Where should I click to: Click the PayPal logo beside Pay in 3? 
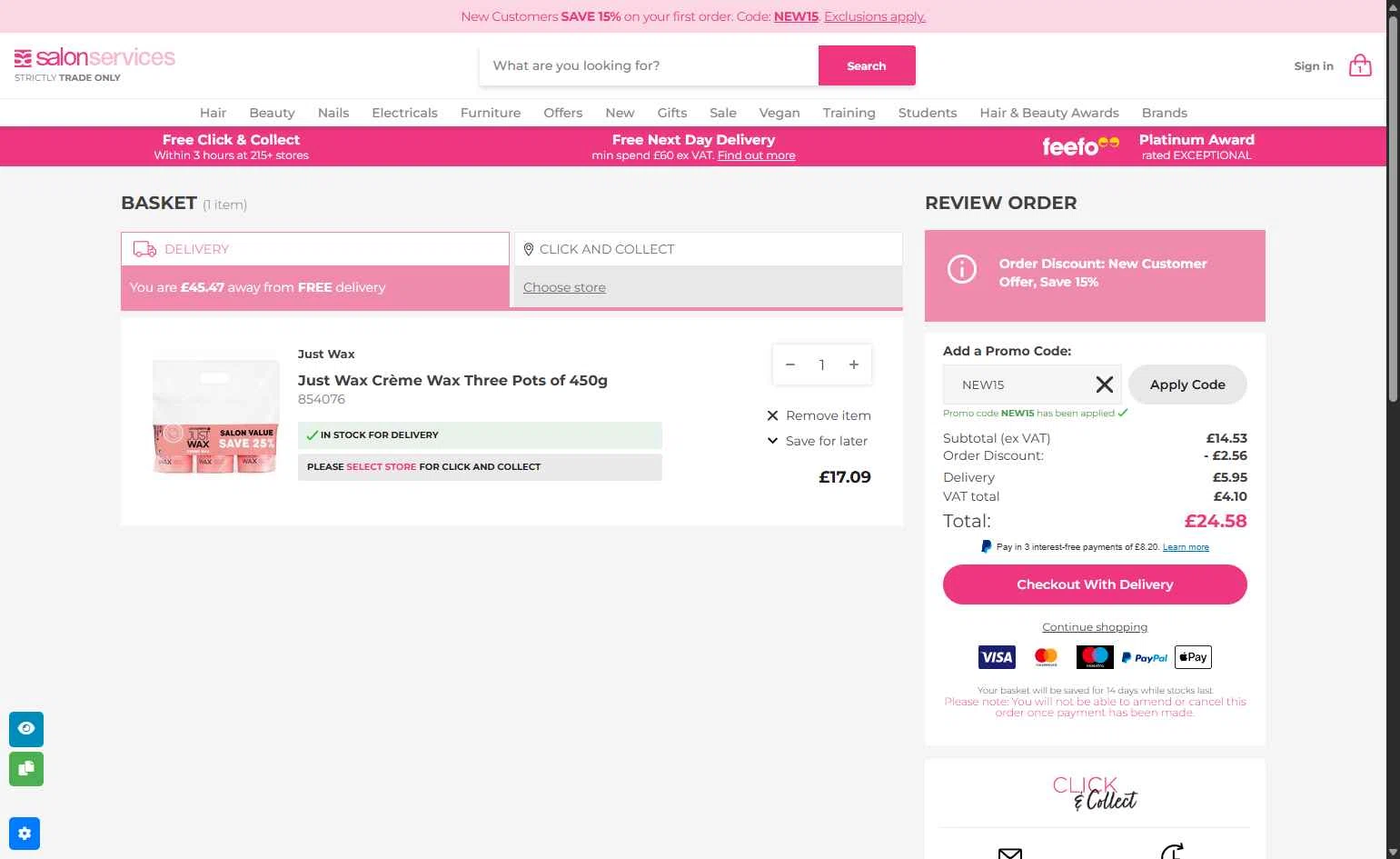(x=986, y=547)
